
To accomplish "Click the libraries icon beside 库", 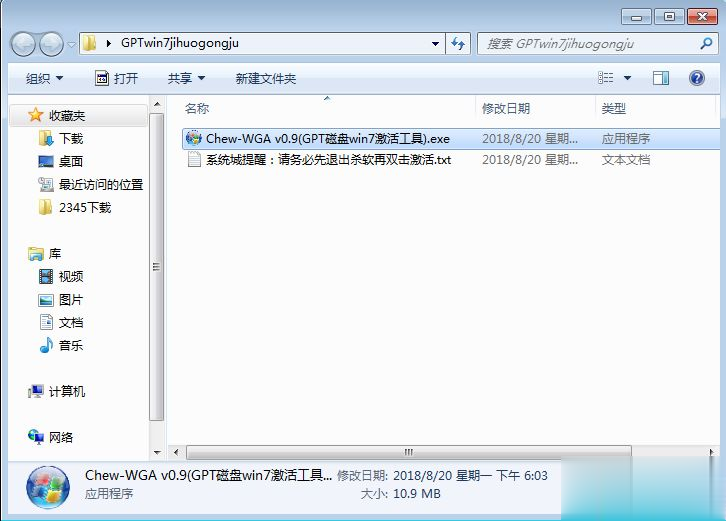I will click(36, 254).
